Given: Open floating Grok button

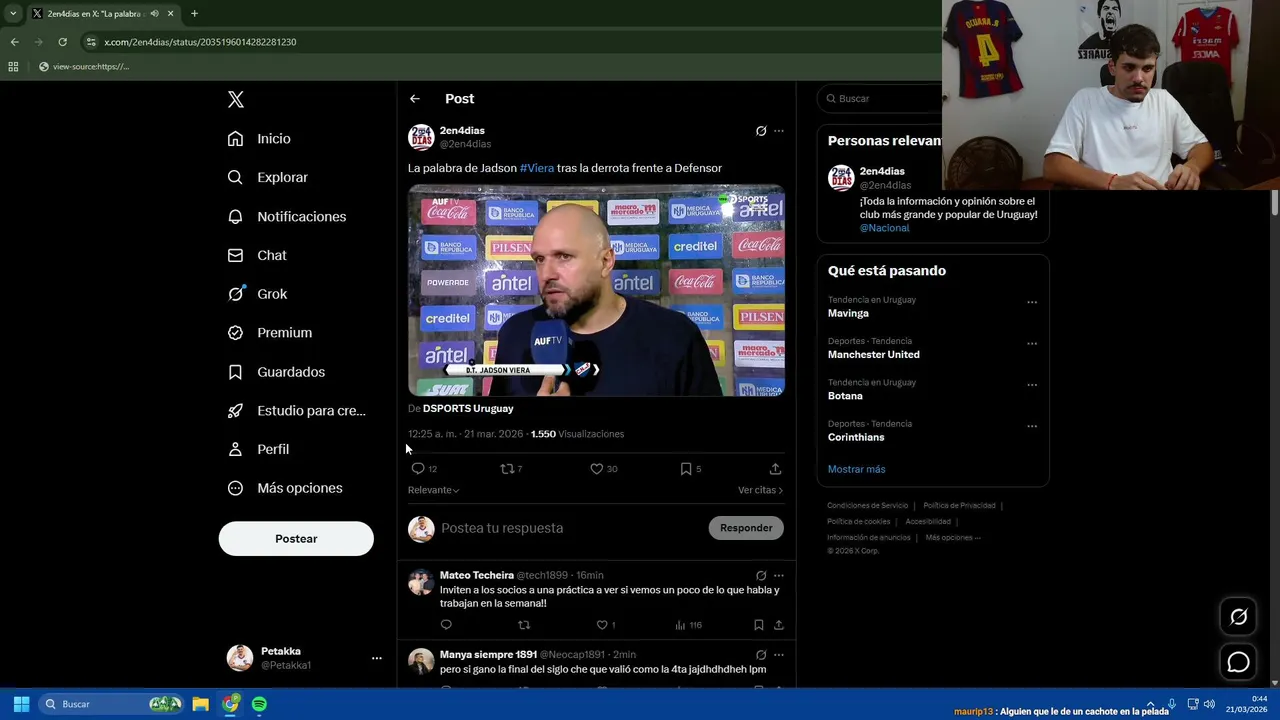Looking at the screenshot, I should point(1238,617).
